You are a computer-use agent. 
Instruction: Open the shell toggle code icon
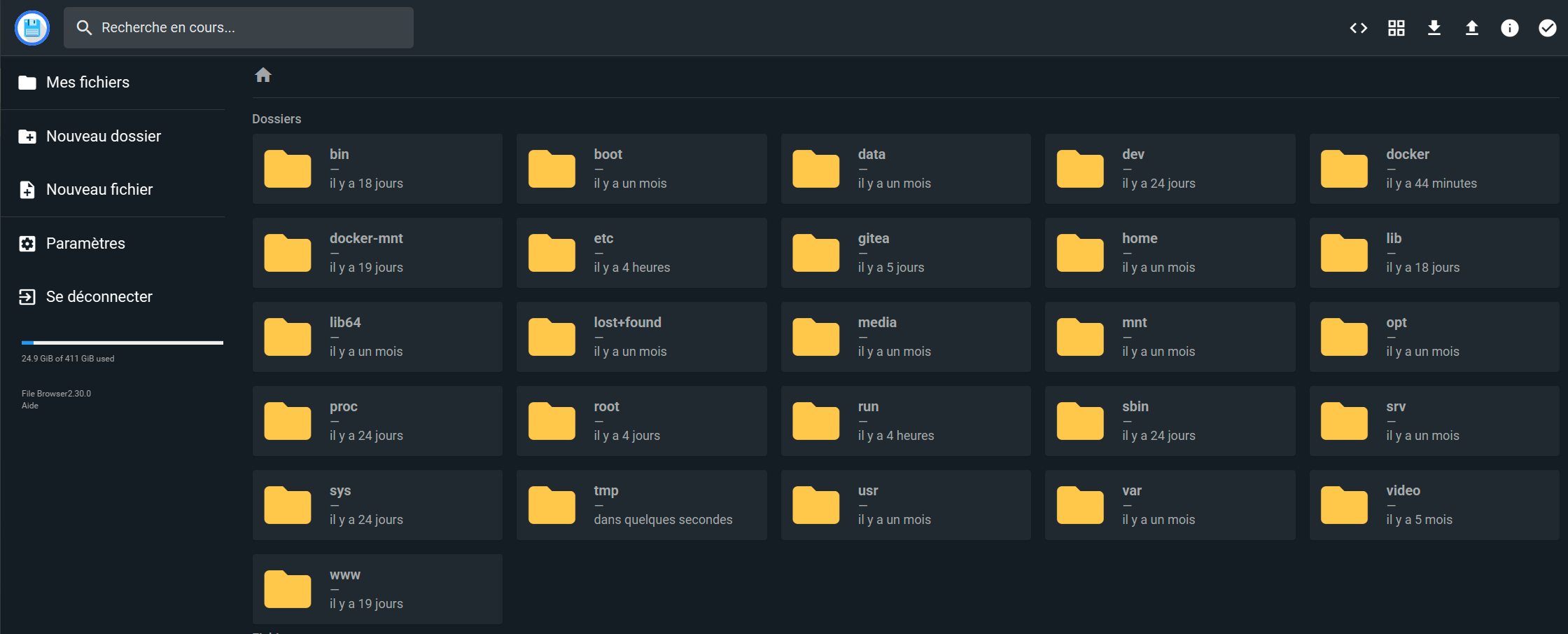pyautogui.click(x=1358, y=28)
